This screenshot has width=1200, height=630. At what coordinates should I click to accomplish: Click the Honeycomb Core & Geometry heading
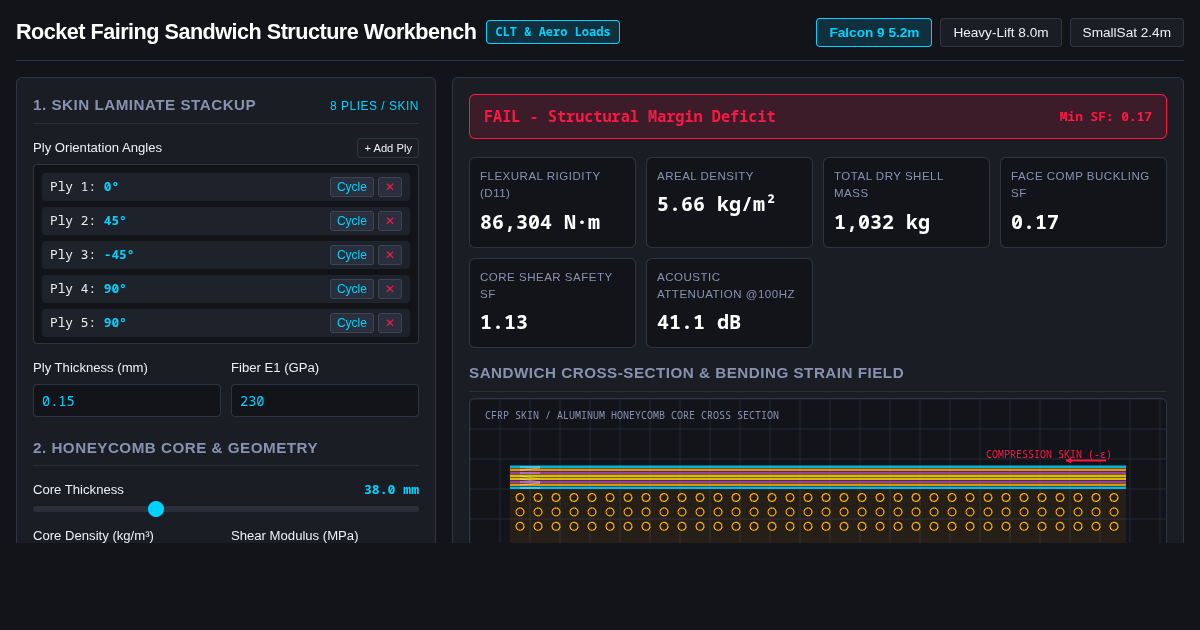click(x=175, y=448)
